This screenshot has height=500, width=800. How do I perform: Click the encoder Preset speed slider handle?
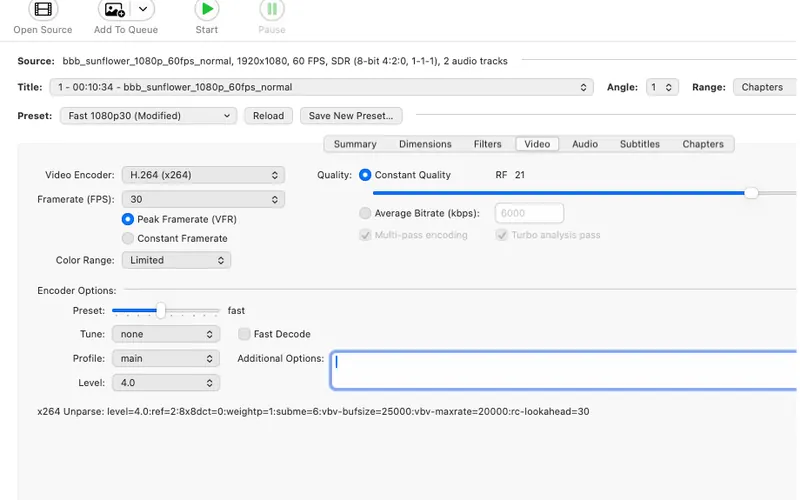(x=161, y=310)
